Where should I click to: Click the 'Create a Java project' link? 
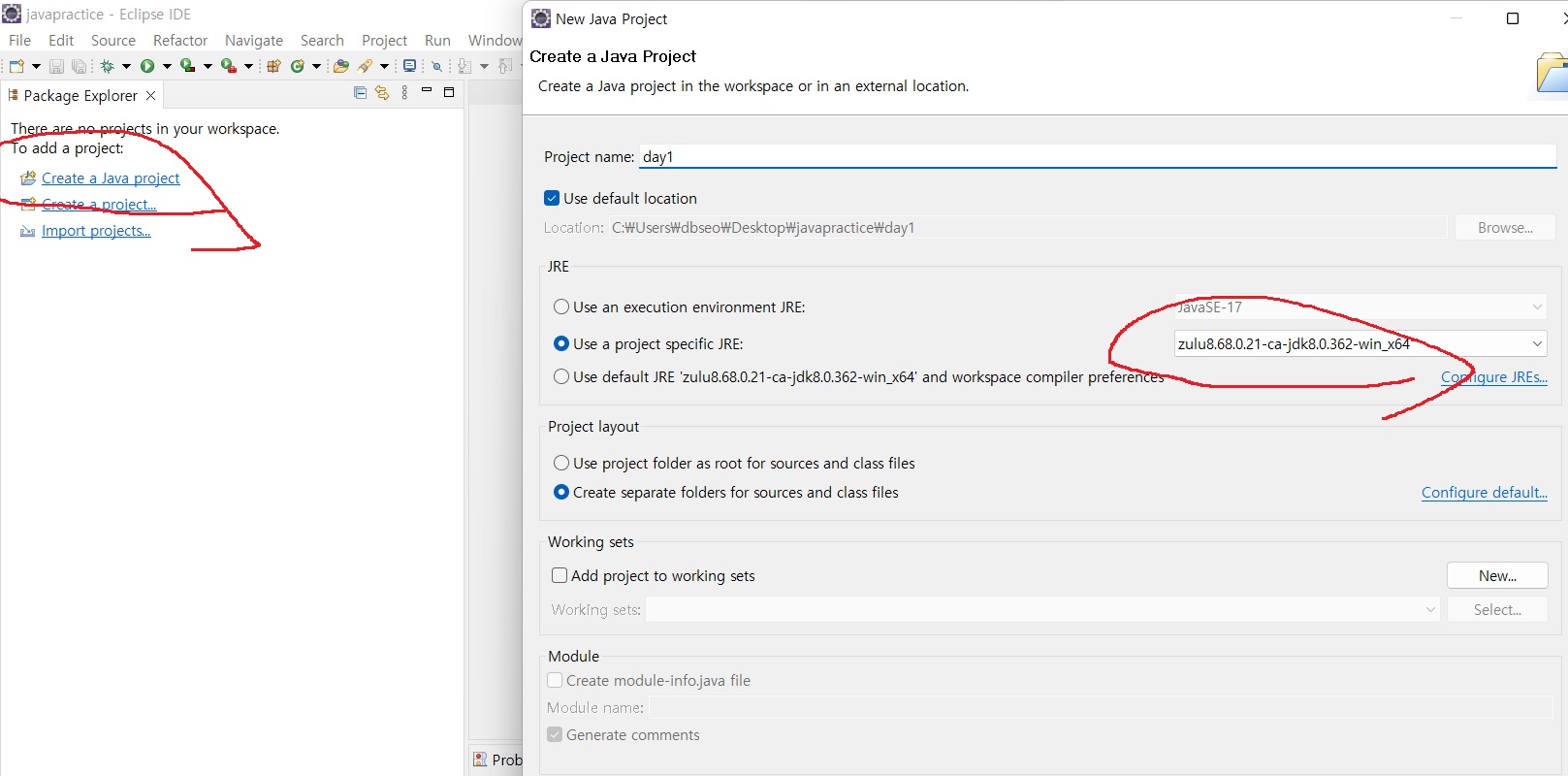[111, 178]
